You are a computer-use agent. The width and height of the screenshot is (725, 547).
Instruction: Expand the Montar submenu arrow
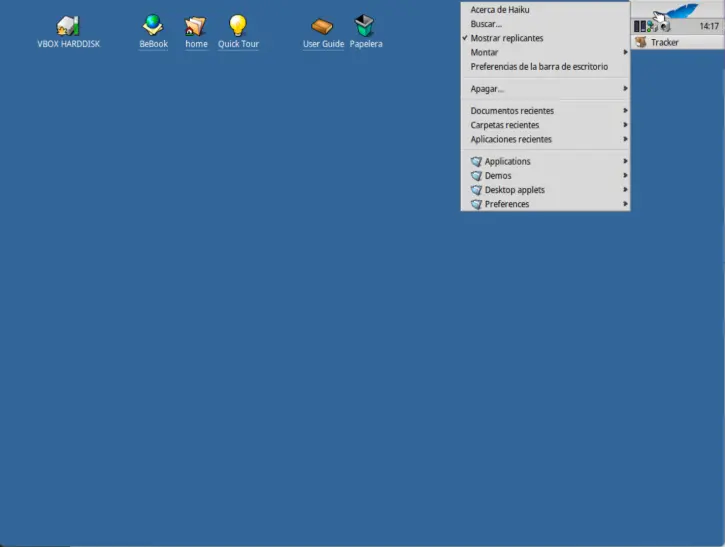click(x=625, y=52)
